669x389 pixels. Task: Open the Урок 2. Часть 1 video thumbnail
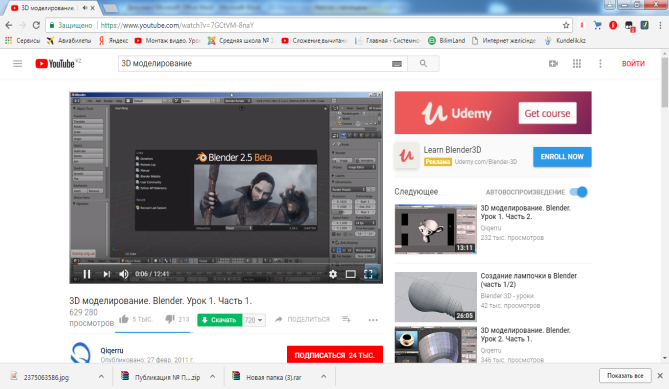[435, 345]
